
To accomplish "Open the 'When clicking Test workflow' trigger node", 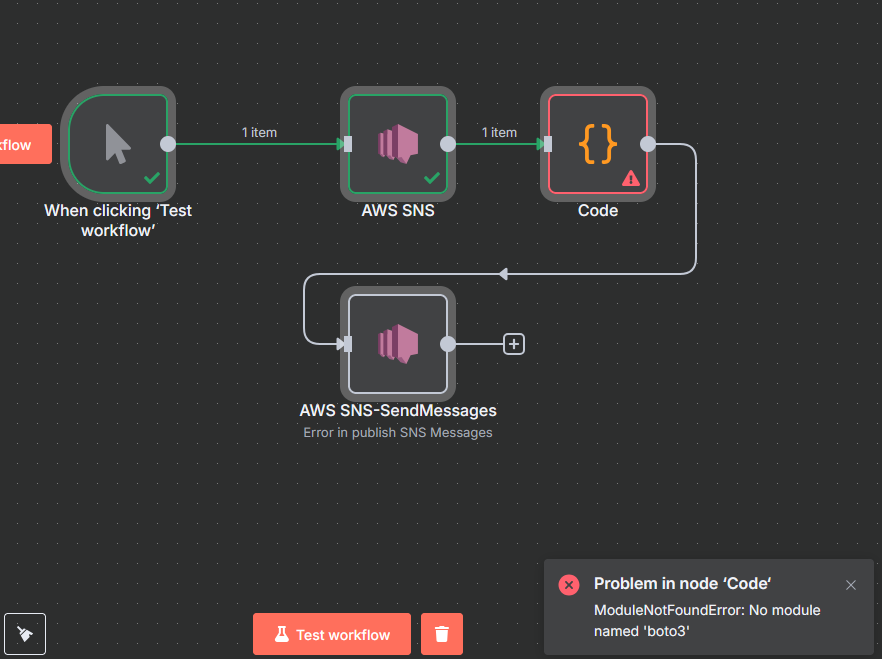I will pyautogui.click(x=118, y=144).
